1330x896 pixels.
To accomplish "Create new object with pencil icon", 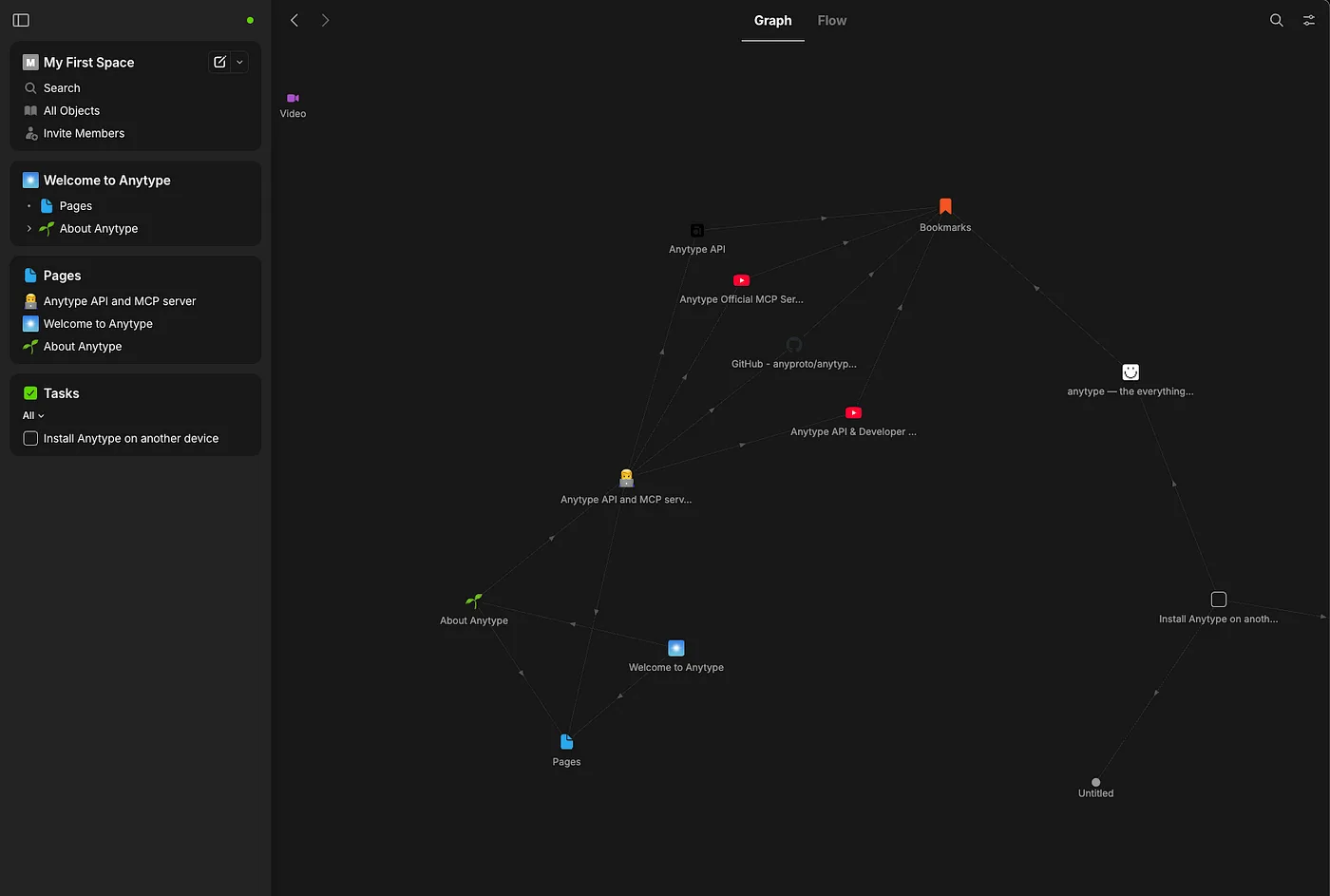I will [x=219, y=62].
